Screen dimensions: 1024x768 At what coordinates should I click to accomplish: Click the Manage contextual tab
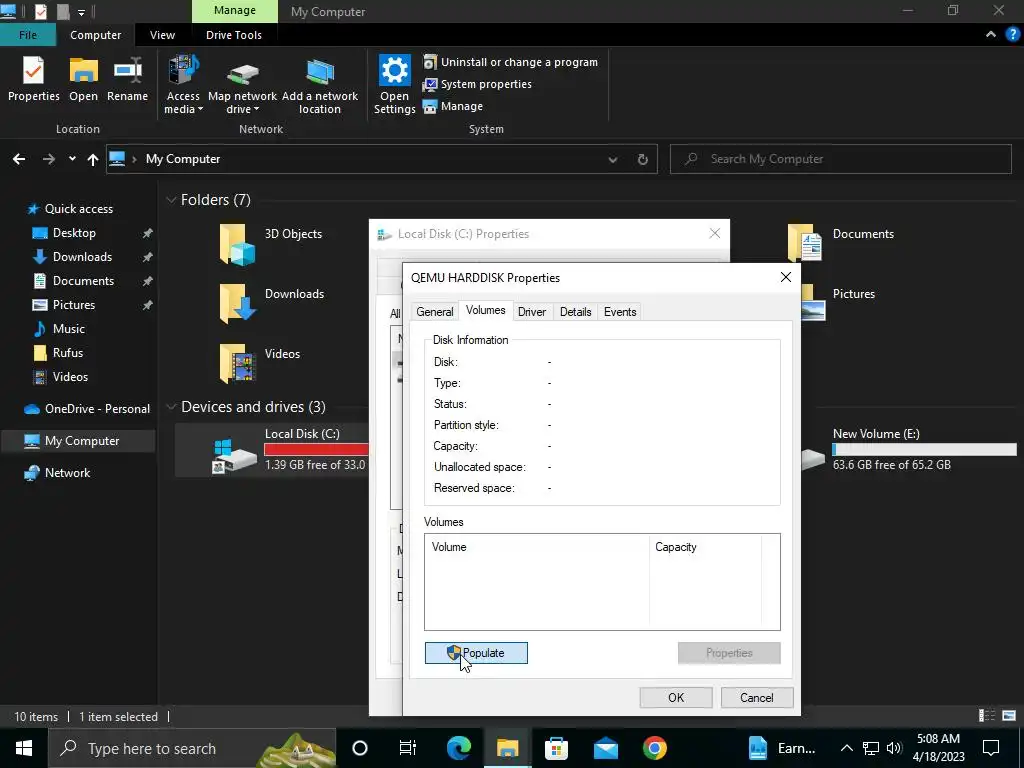pos(234,10)
